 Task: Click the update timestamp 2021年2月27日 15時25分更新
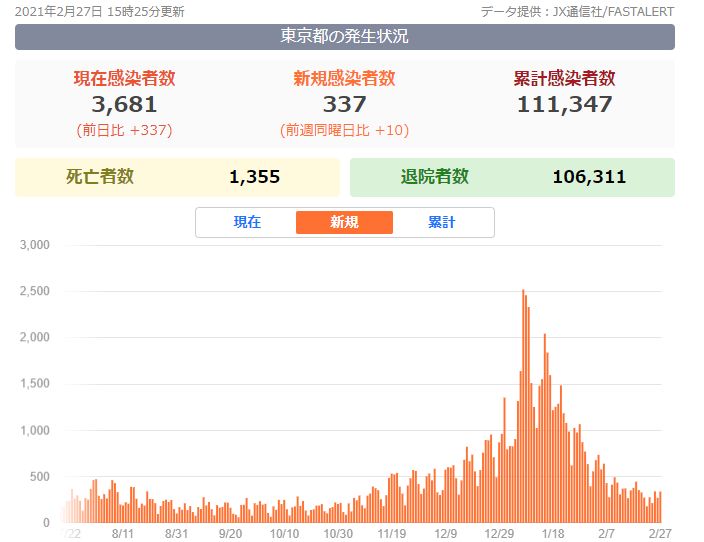[x=100, y=12]
